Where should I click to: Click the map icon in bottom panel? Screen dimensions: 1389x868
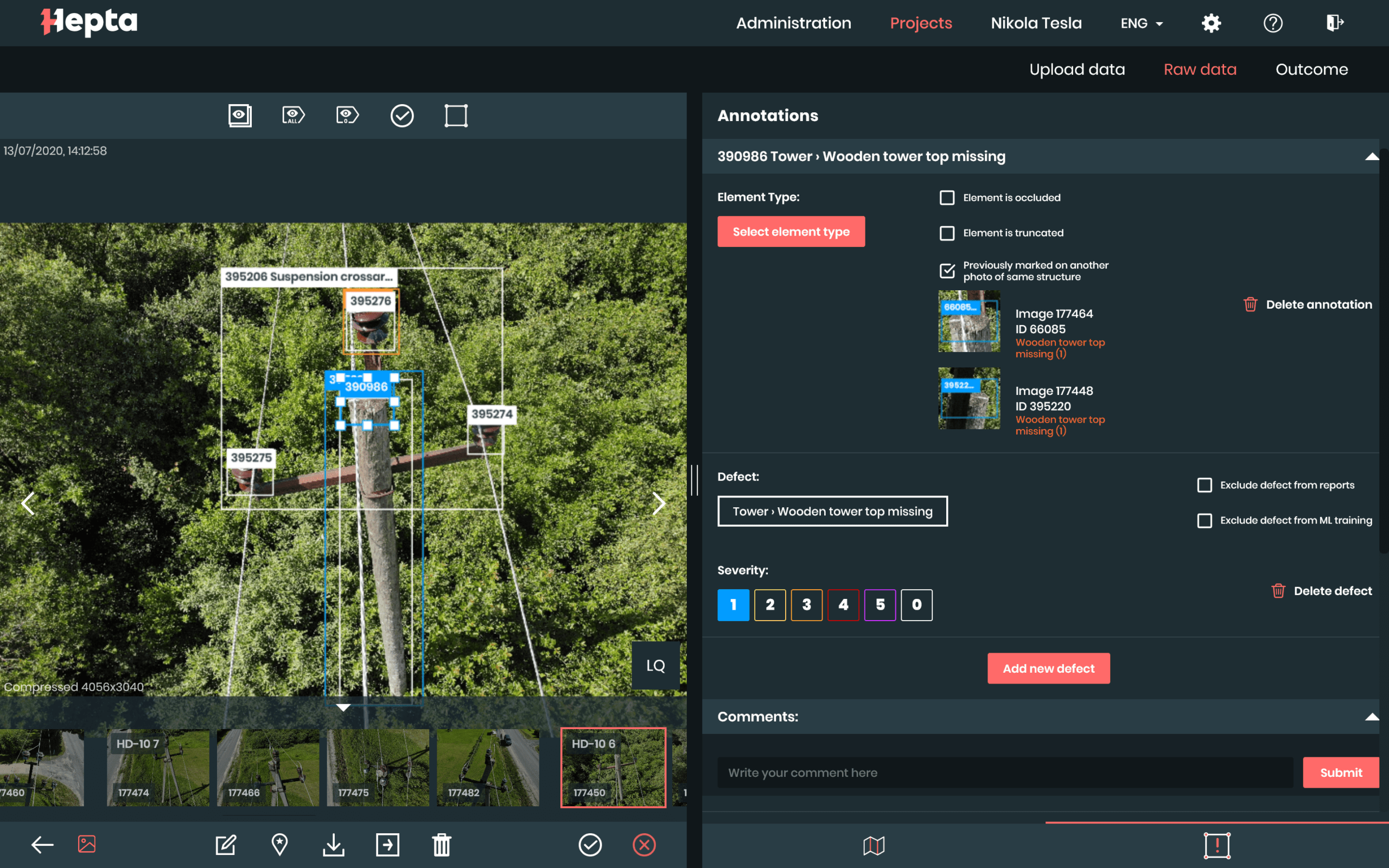pyautogui.click(x=874, y=845)
